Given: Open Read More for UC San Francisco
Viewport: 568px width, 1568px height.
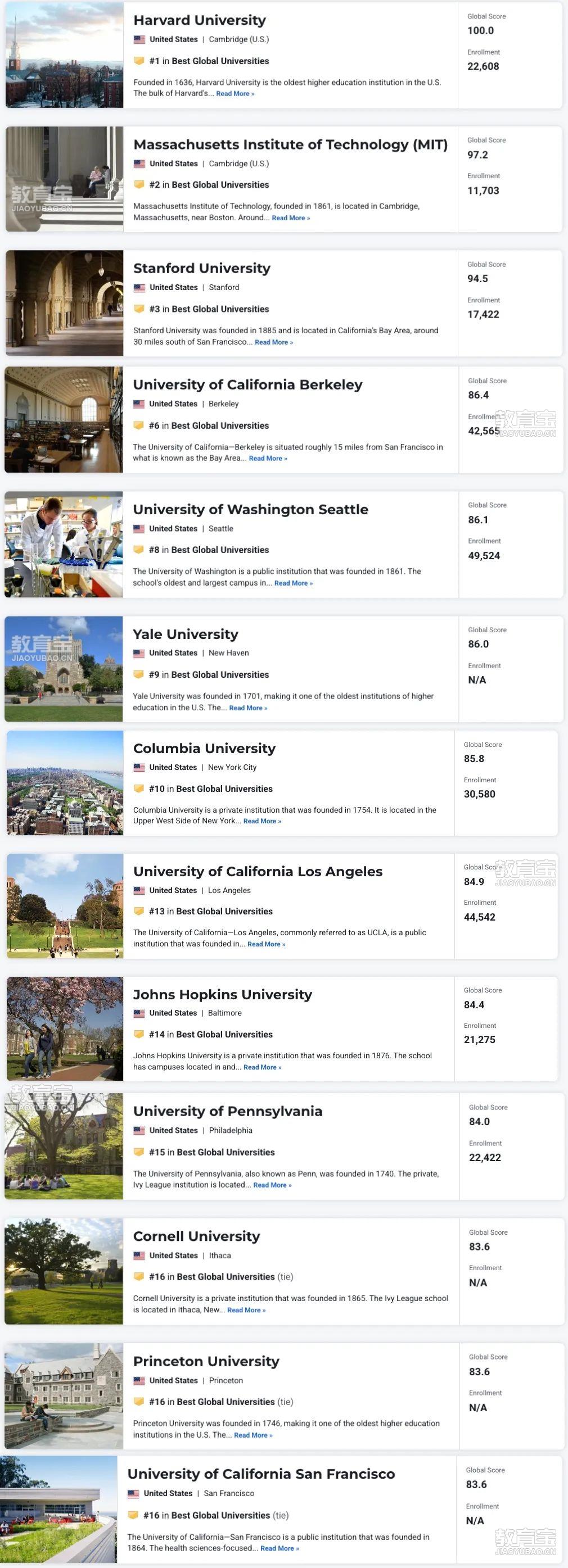Looking at the screenshot, I should coord(280,1548).
